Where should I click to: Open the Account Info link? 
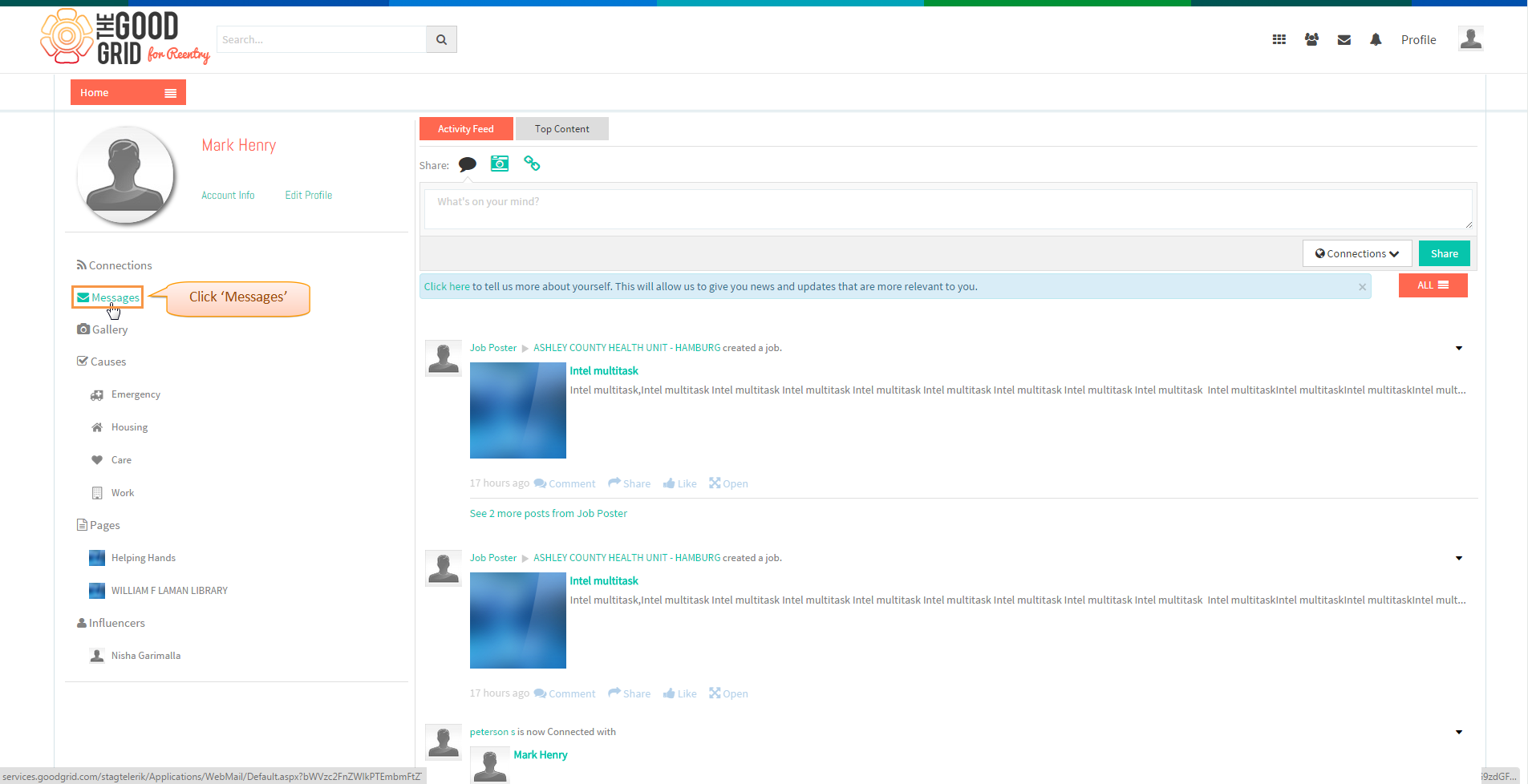(x=228, y=195)
